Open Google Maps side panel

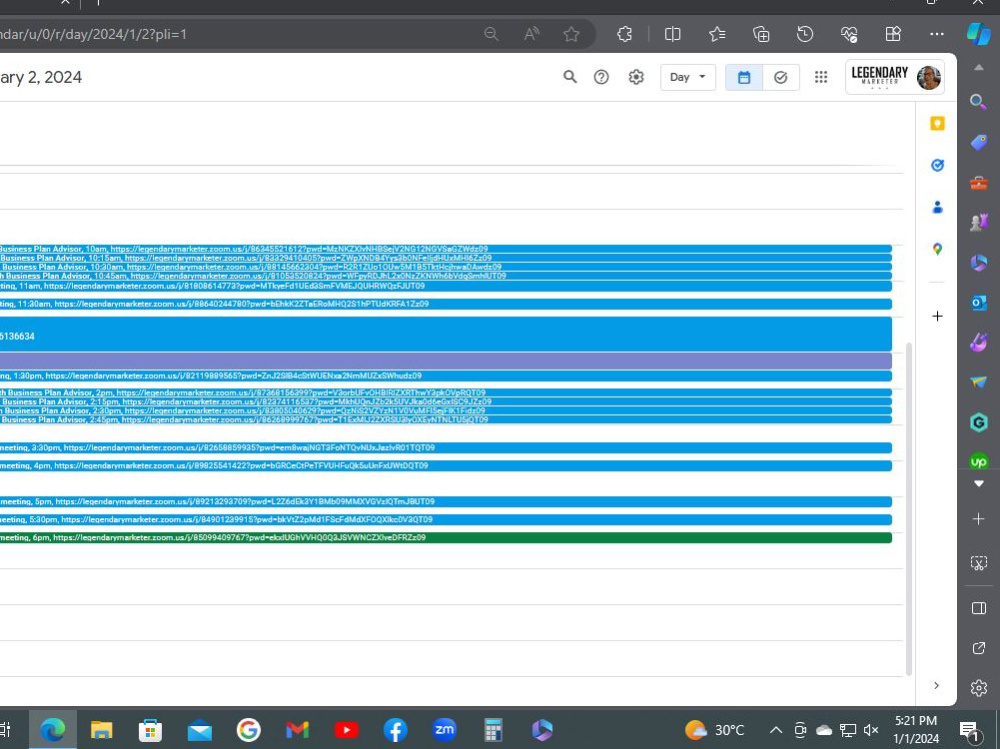click(937, 249)
